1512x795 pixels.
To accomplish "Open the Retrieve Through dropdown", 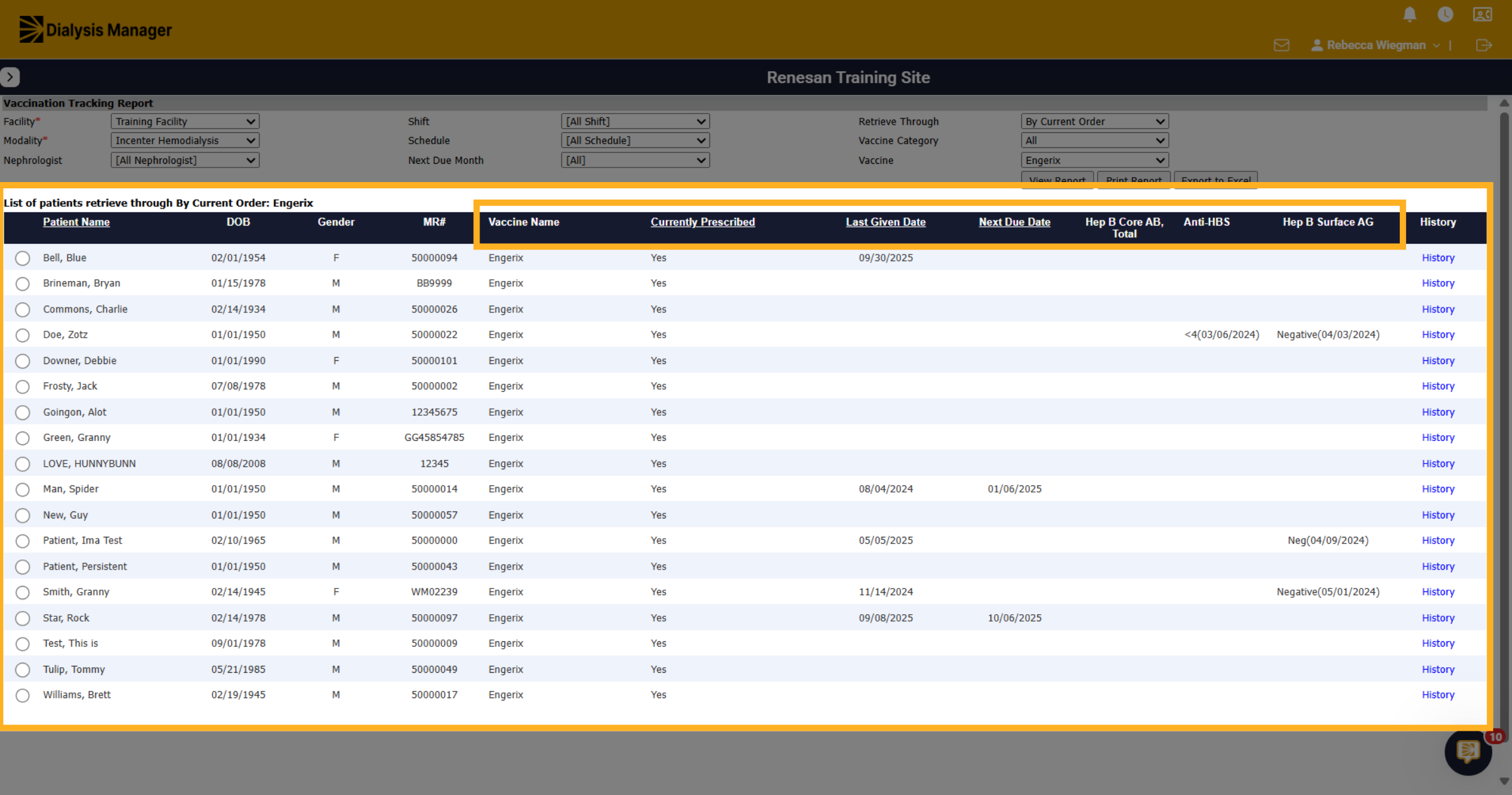I will click(1095, 122).
